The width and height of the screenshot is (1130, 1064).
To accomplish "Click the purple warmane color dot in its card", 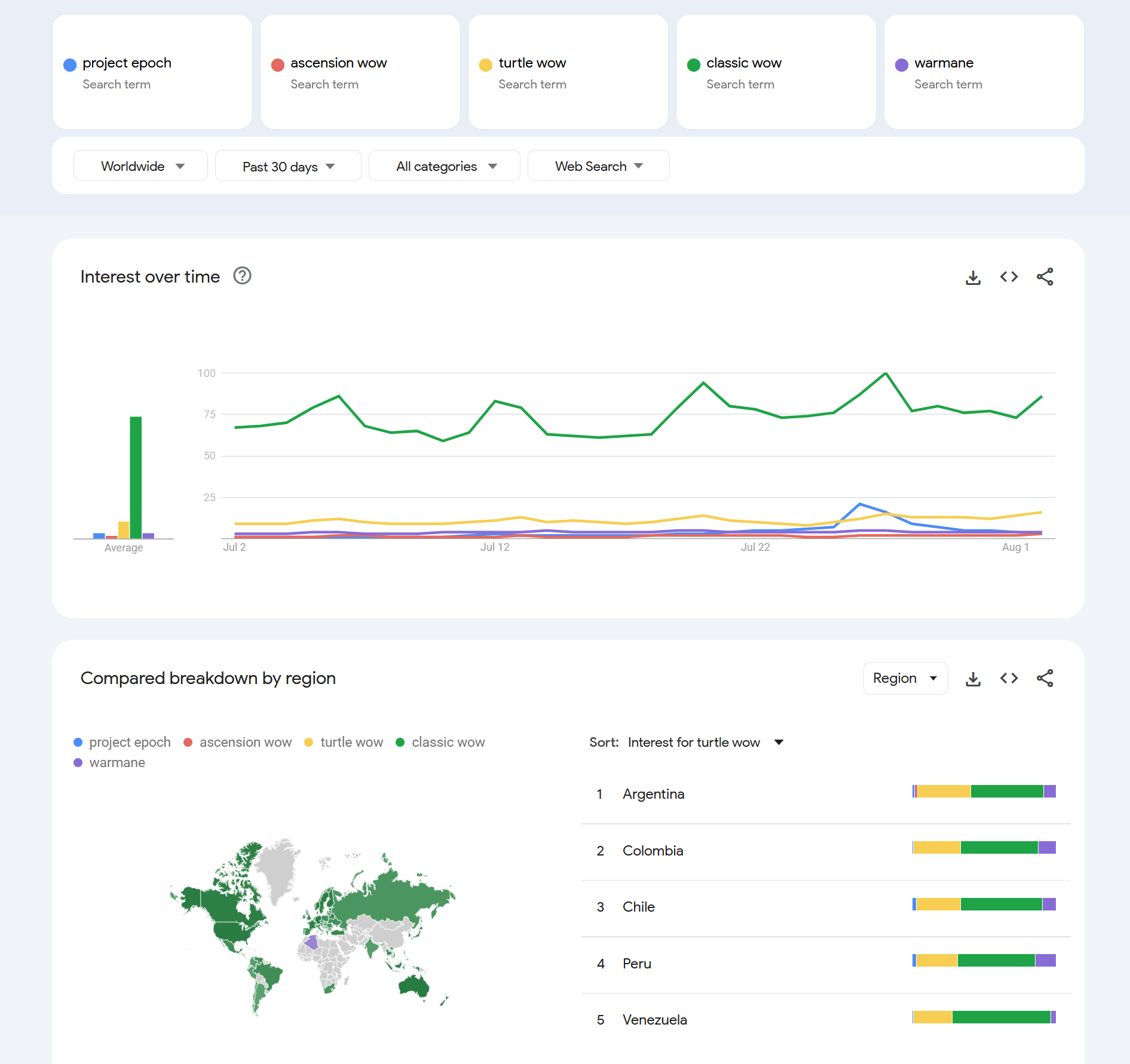I will point(902,65).
